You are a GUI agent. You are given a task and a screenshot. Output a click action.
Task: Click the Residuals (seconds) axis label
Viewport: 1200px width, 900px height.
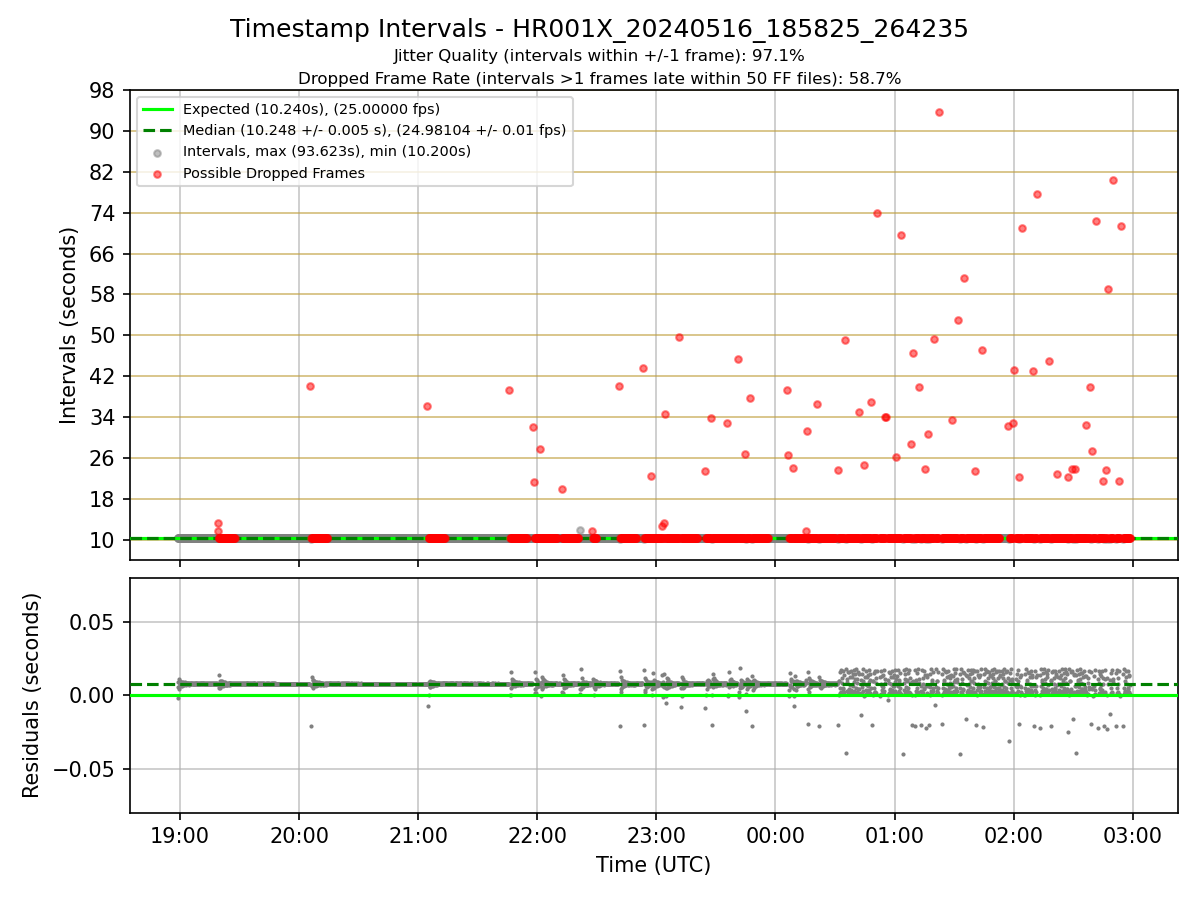coord(32,695)
